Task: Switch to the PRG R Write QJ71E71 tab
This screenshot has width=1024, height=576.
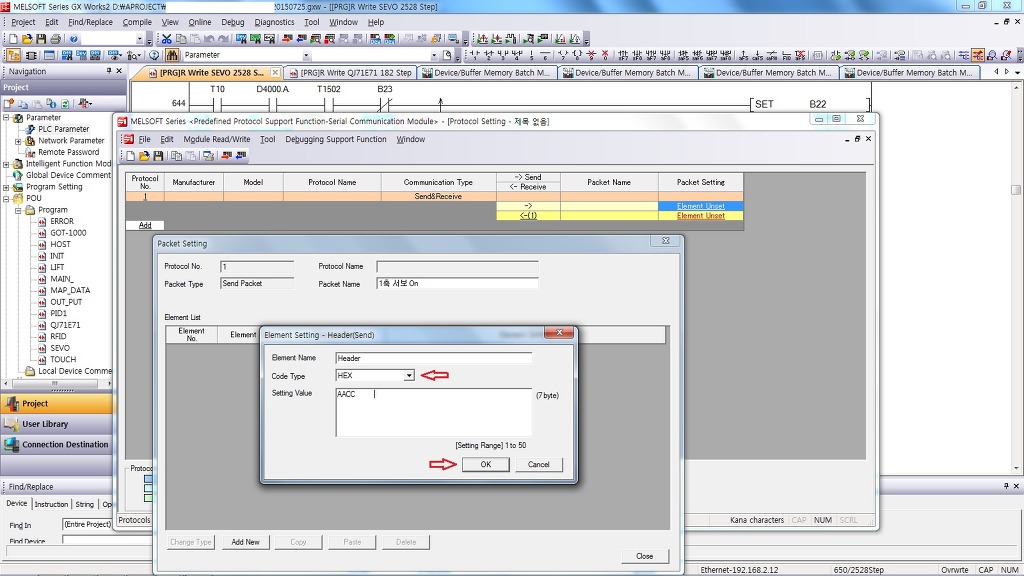Action: pyautogui.click(x=350, y=73)
